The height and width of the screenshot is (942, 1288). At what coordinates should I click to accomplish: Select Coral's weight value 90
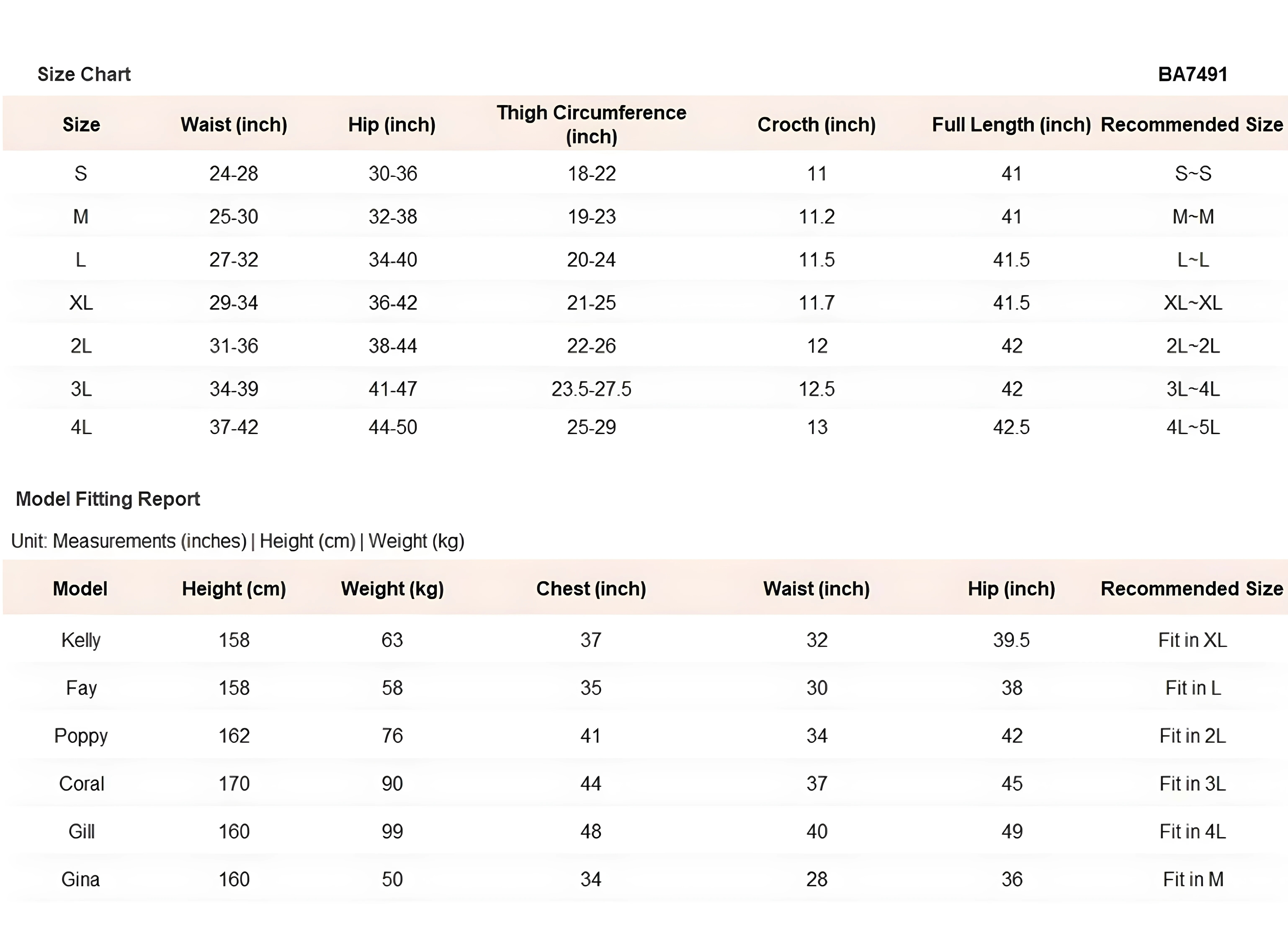(x=392, y=784)
